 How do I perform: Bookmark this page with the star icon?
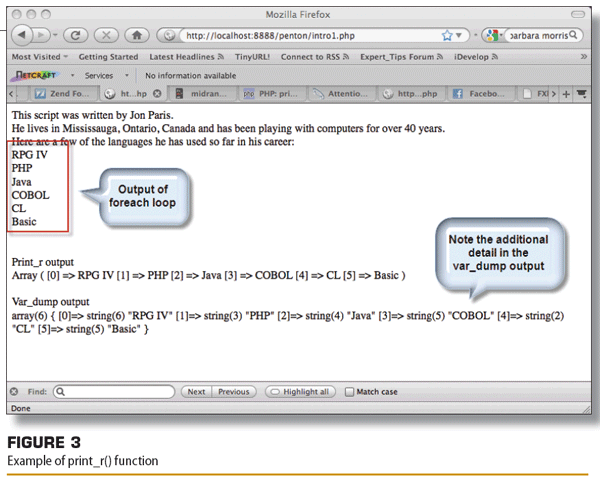(x=447, y=36)
